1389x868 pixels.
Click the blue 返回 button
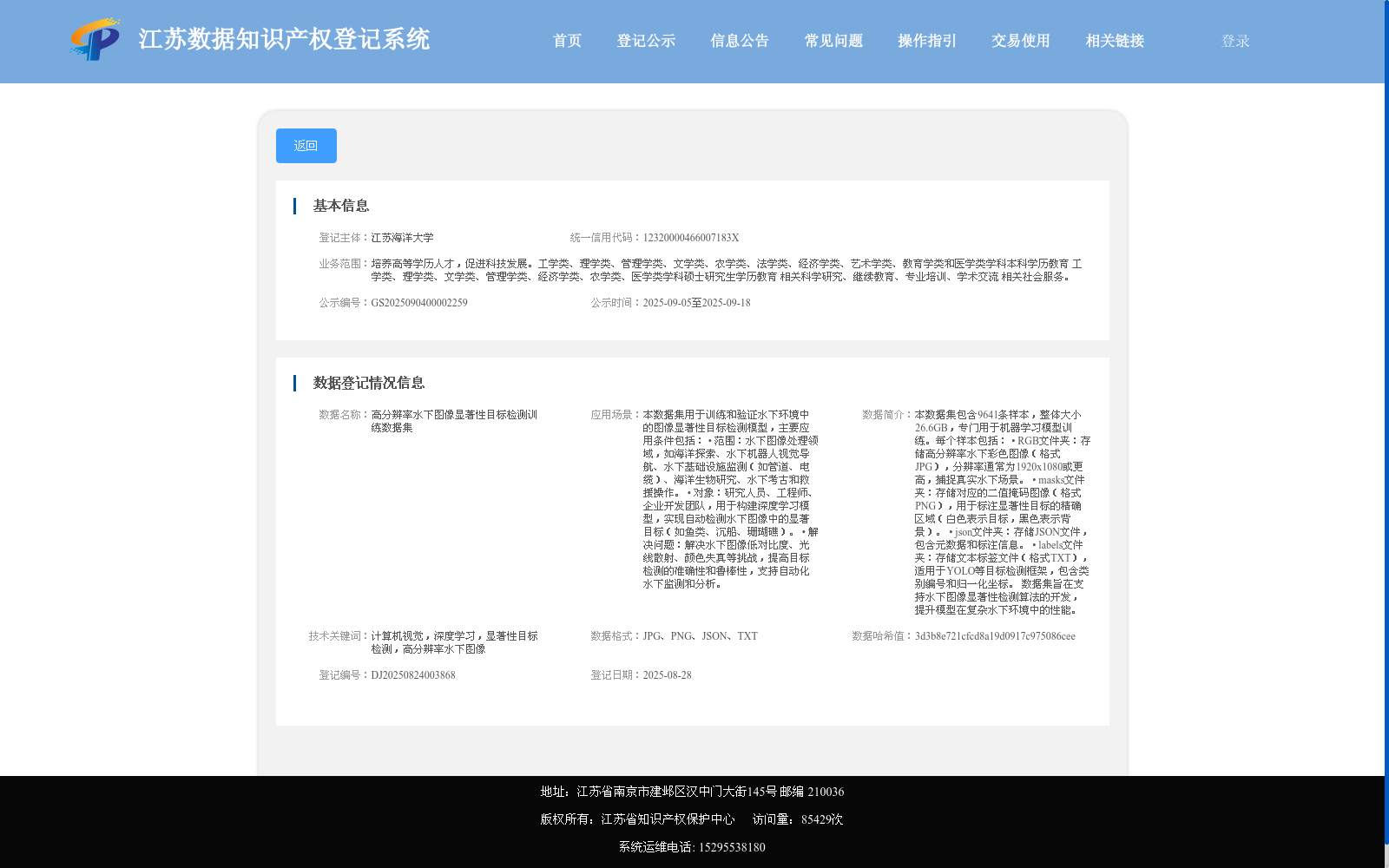point(306,145)
